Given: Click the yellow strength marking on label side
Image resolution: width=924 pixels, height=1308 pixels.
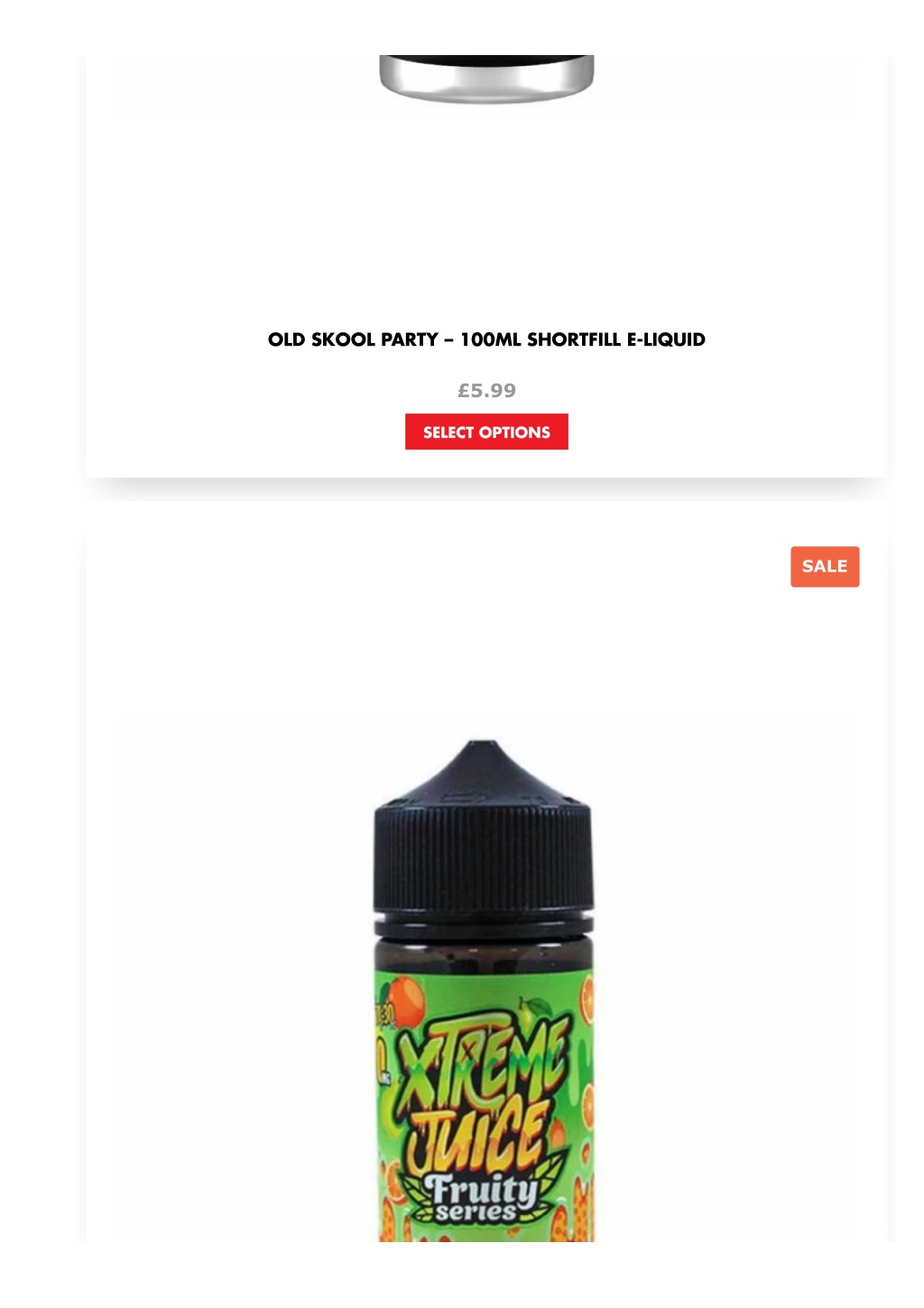Looking at the screenshot, I should pyautogui.click(x=384, y=1047).
